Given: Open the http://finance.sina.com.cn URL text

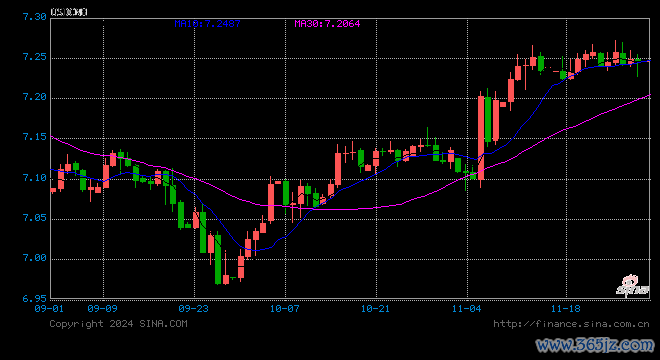Looking at the screenshot, I should [x=572, y=324].
